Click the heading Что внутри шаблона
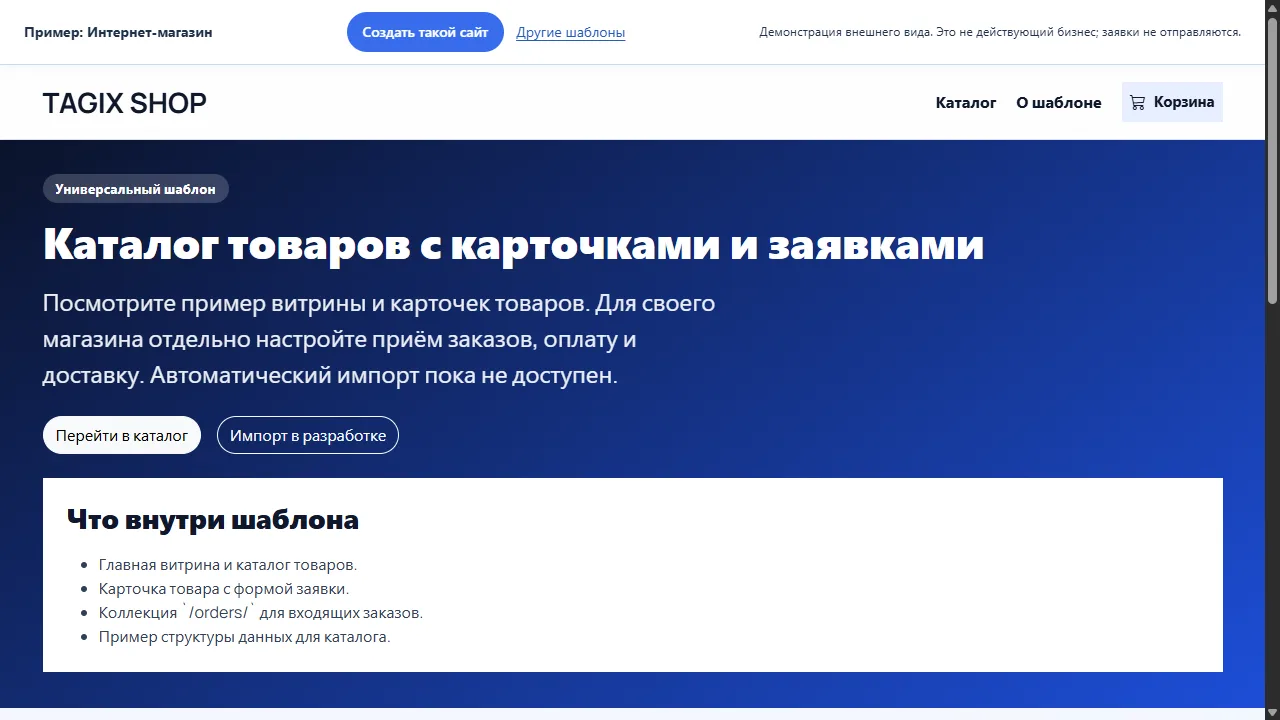This screenshot has width=1280, height=720. [213, 520]
